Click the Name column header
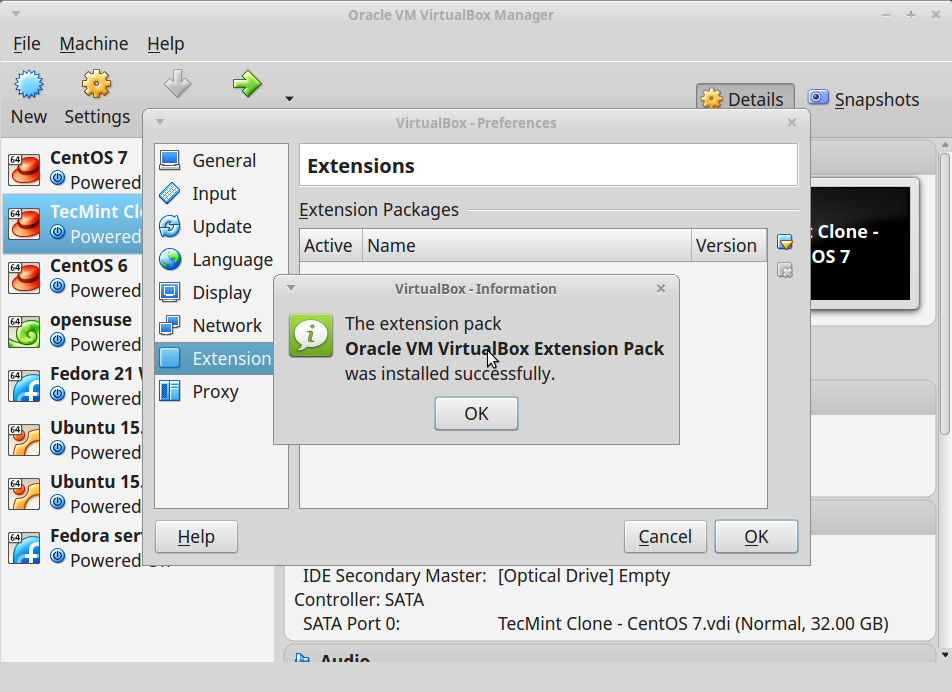 (527, 245)
